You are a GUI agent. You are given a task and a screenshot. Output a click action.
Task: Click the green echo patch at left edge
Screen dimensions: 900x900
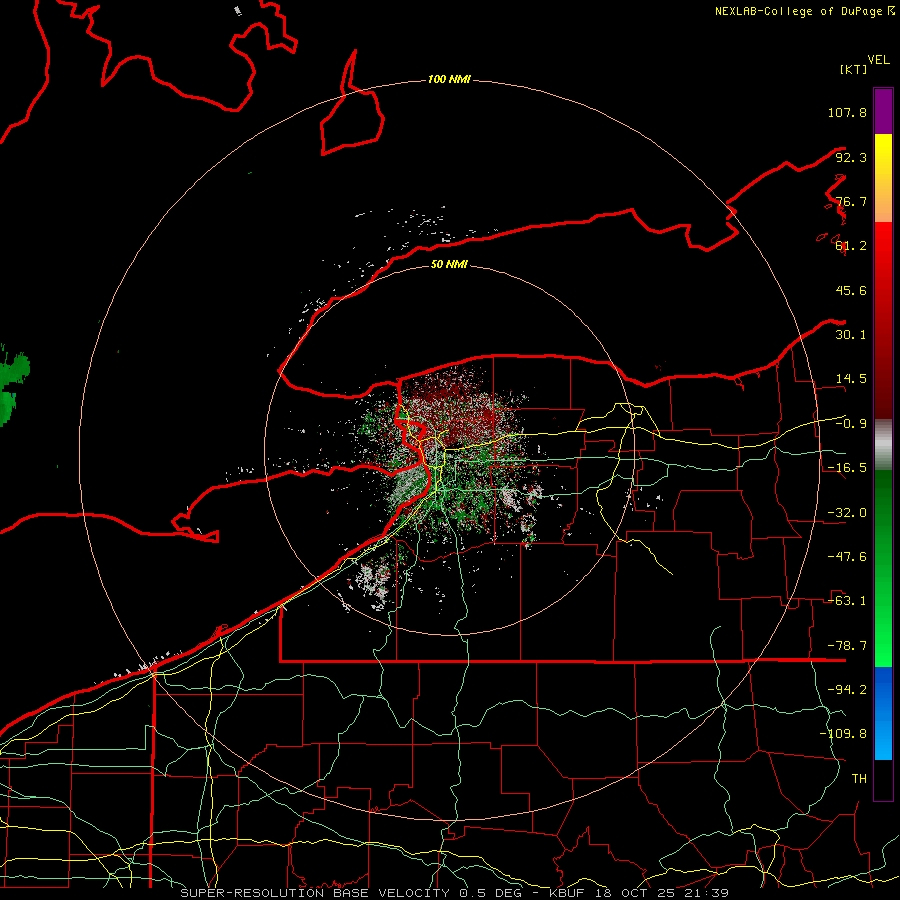point(13,386)
